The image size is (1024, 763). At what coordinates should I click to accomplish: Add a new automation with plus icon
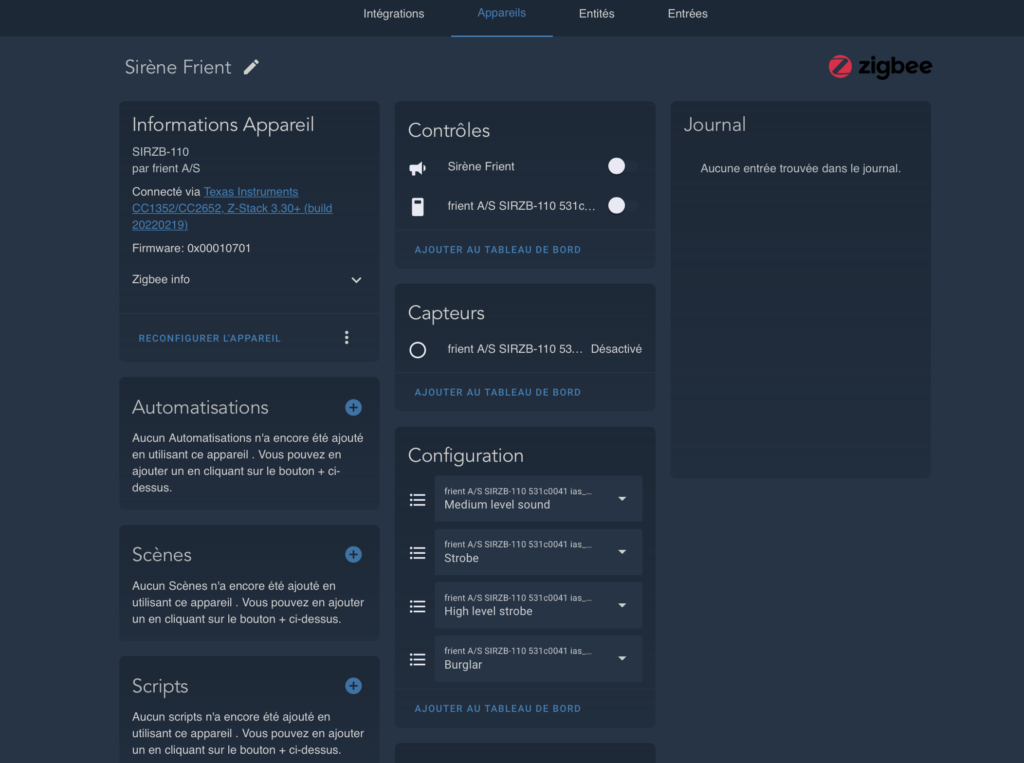(353, 408)
